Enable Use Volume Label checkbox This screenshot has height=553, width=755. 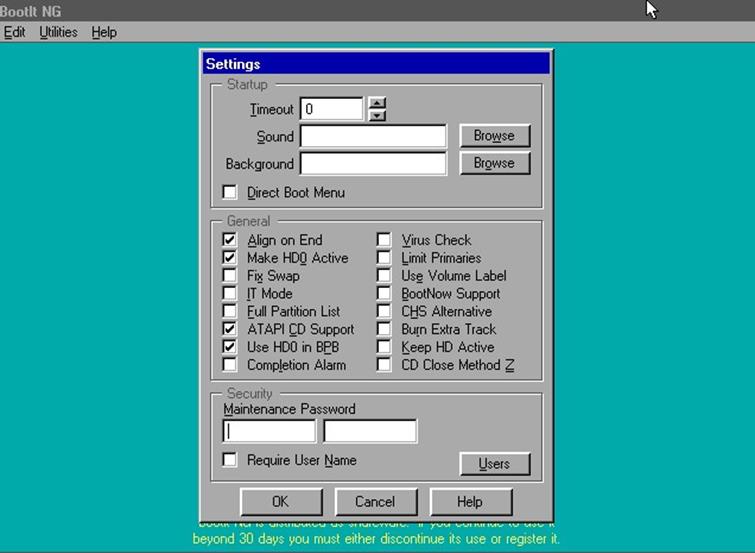point(384,275)
